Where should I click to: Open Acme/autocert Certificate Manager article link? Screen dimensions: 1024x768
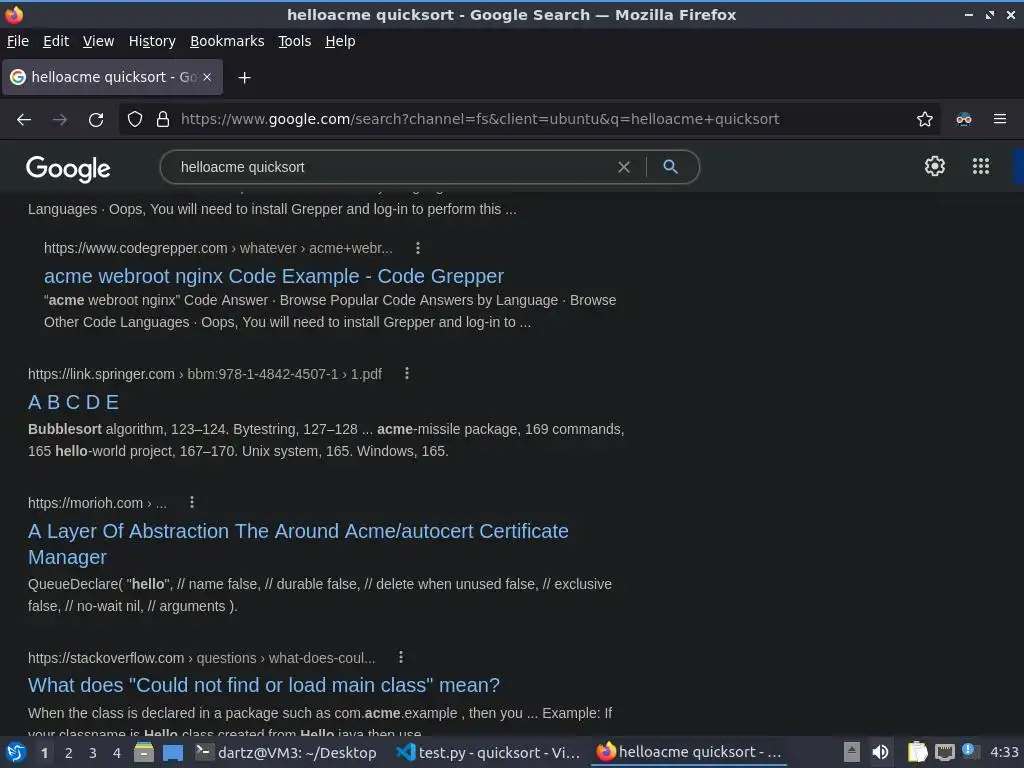click(298, 544)
